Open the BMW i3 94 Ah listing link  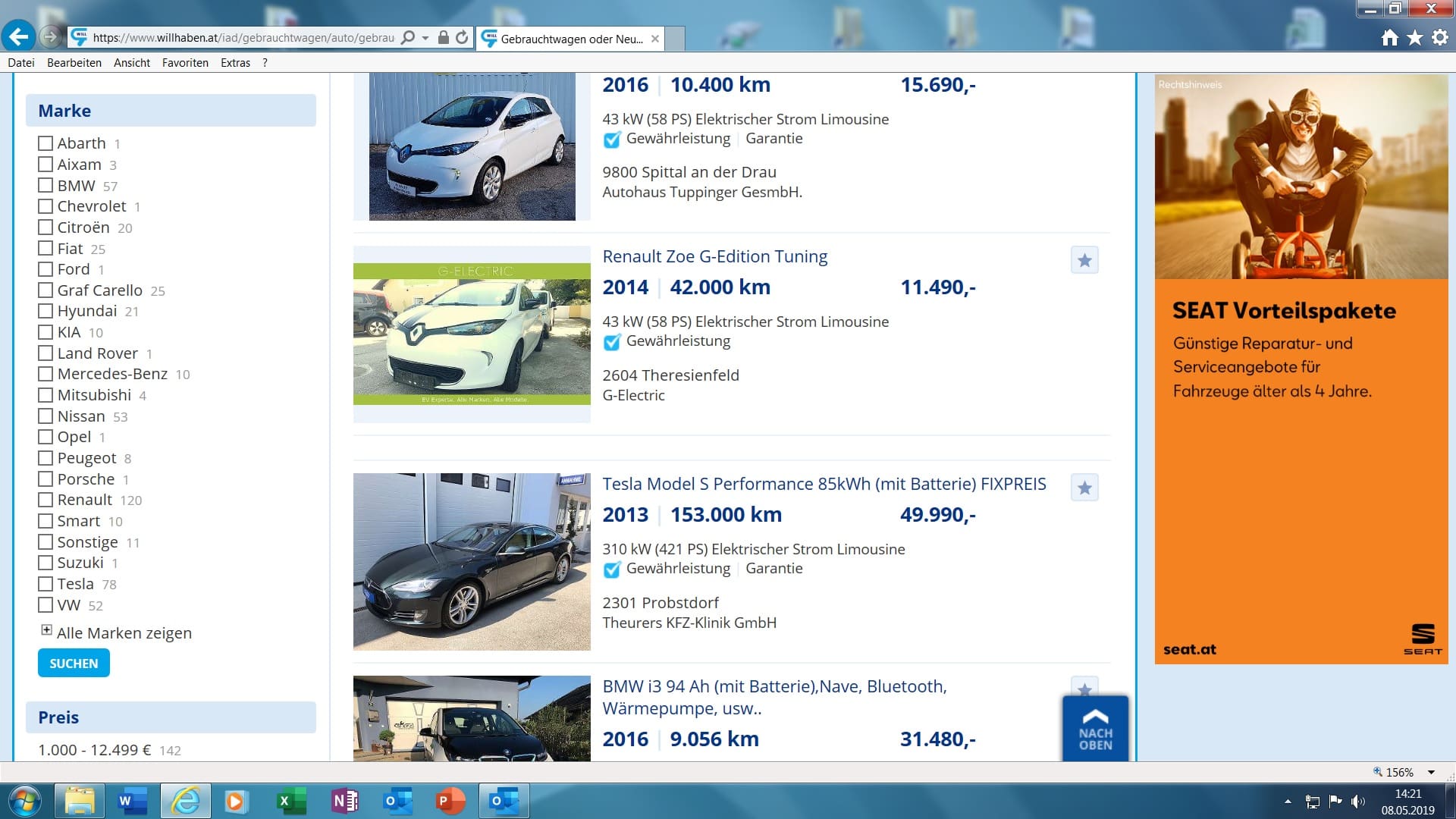pos(774,697)
